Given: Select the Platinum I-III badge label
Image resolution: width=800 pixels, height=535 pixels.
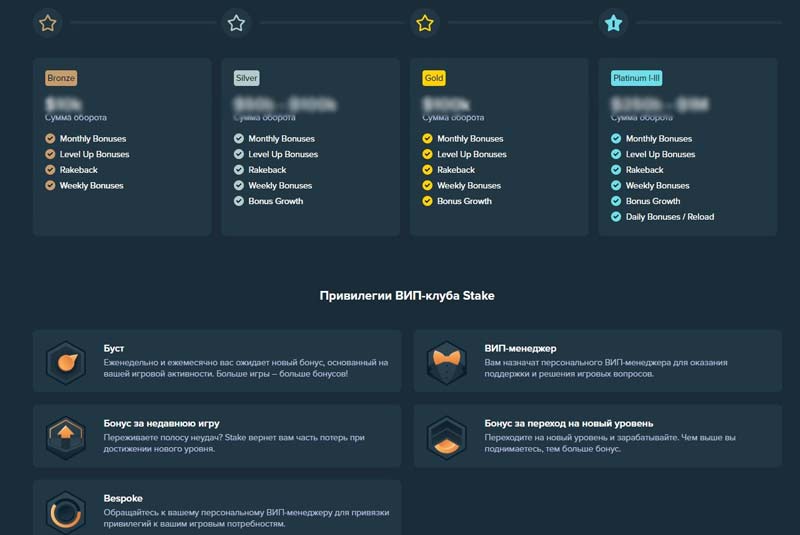Looking at the screenshot, I should (x=636, y=78).
